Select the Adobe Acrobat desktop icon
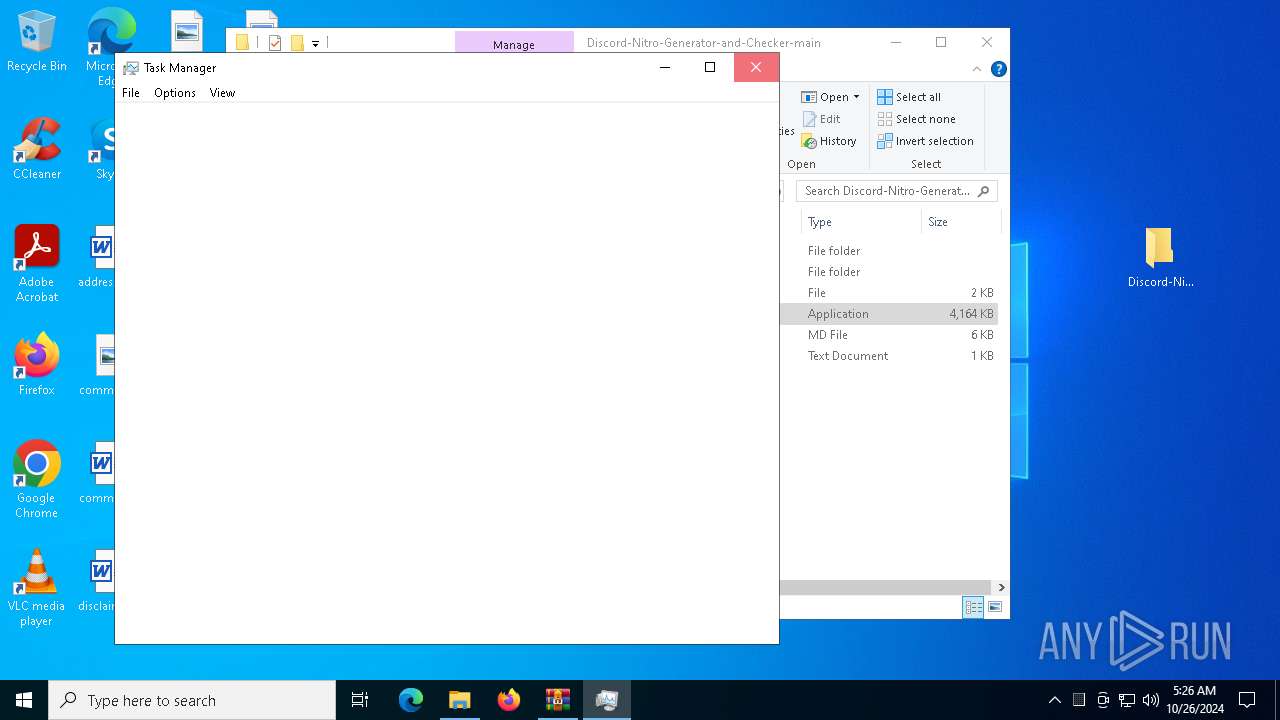 coord(37,263)
